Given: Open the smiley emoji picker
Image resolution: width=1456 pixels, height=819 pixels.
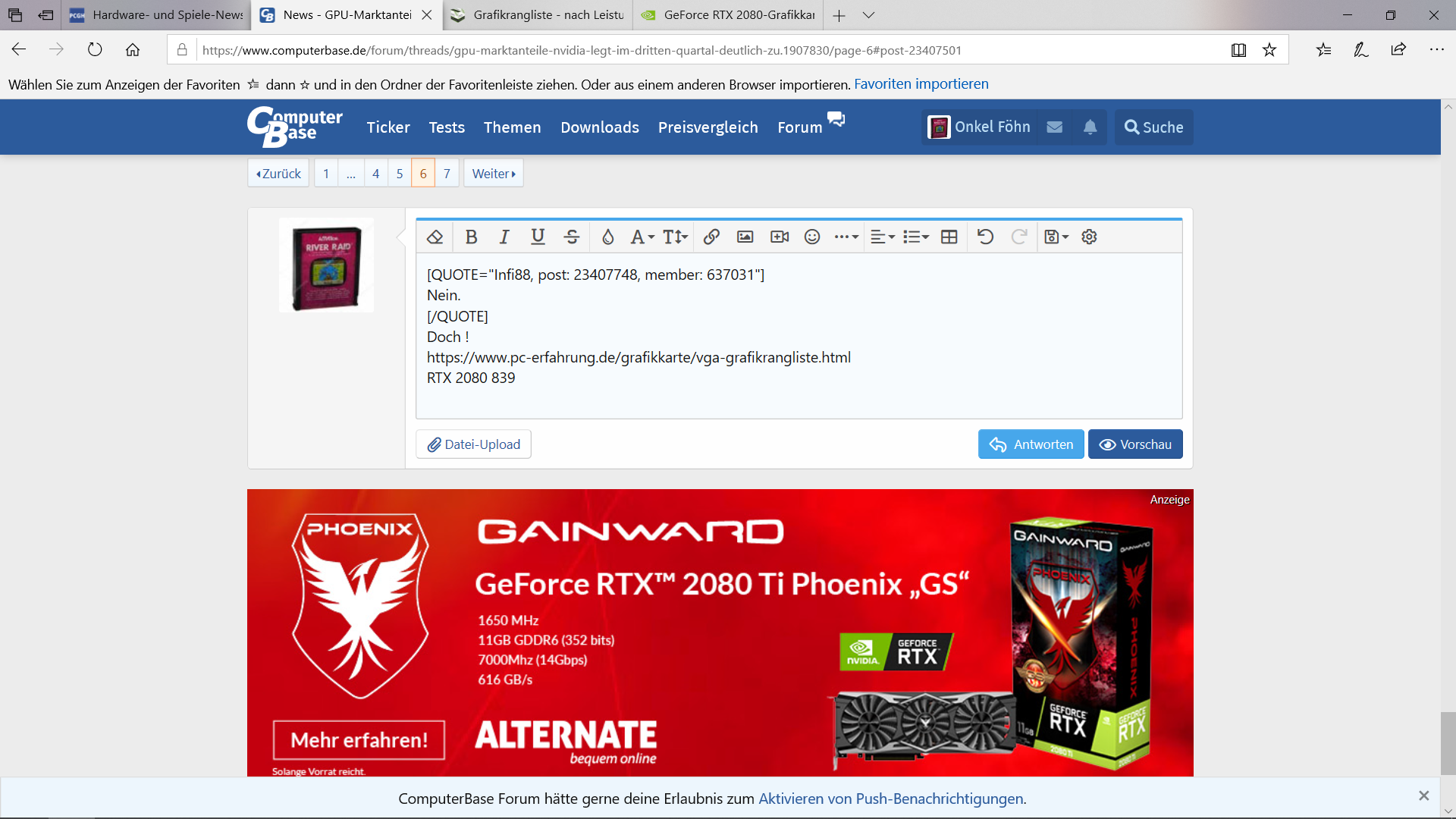Looking at the screenshot, I should [812, 237].
